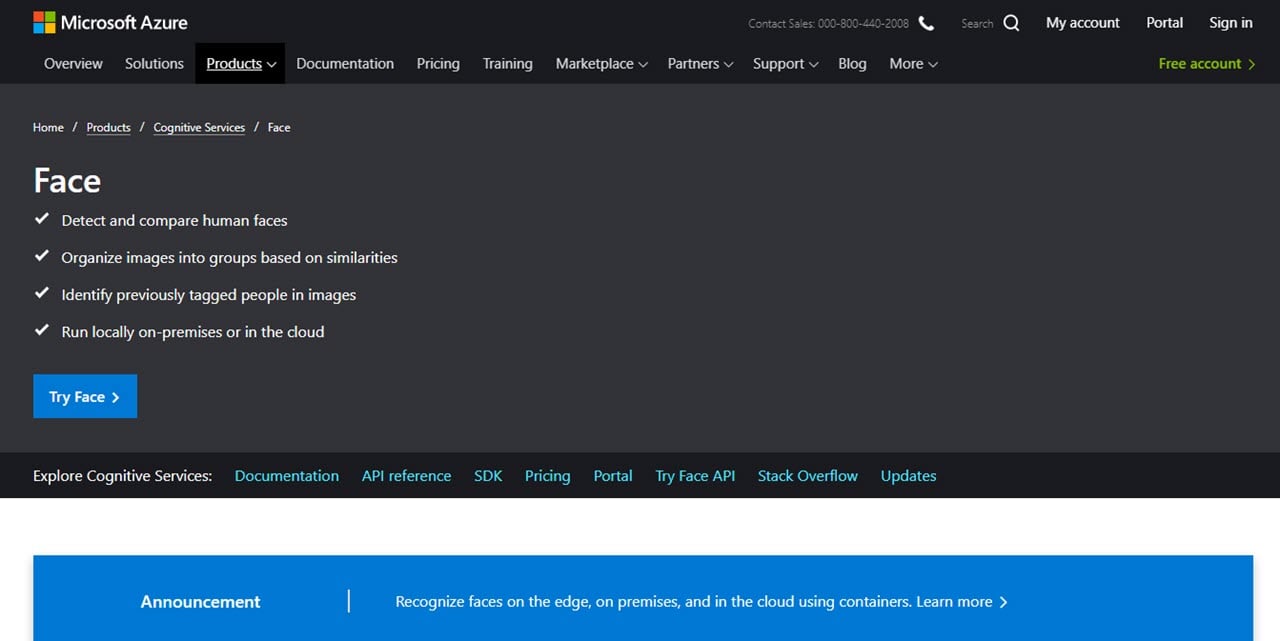Click 'Detect and compare human faces' text
The height and width of the screenshot is (641, 1280).
(x=174, y=220)
